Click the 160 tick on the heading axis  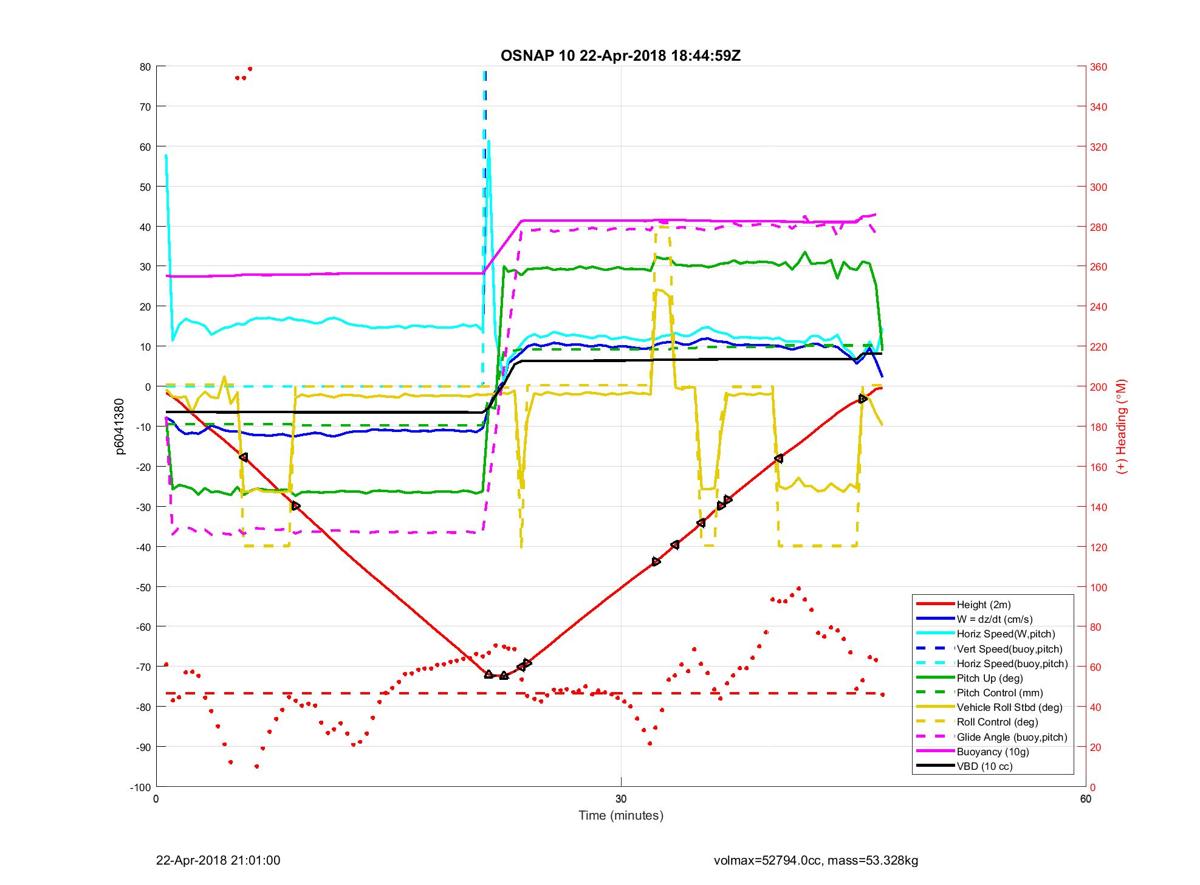pyautogui.click(x=1100, y=467)
